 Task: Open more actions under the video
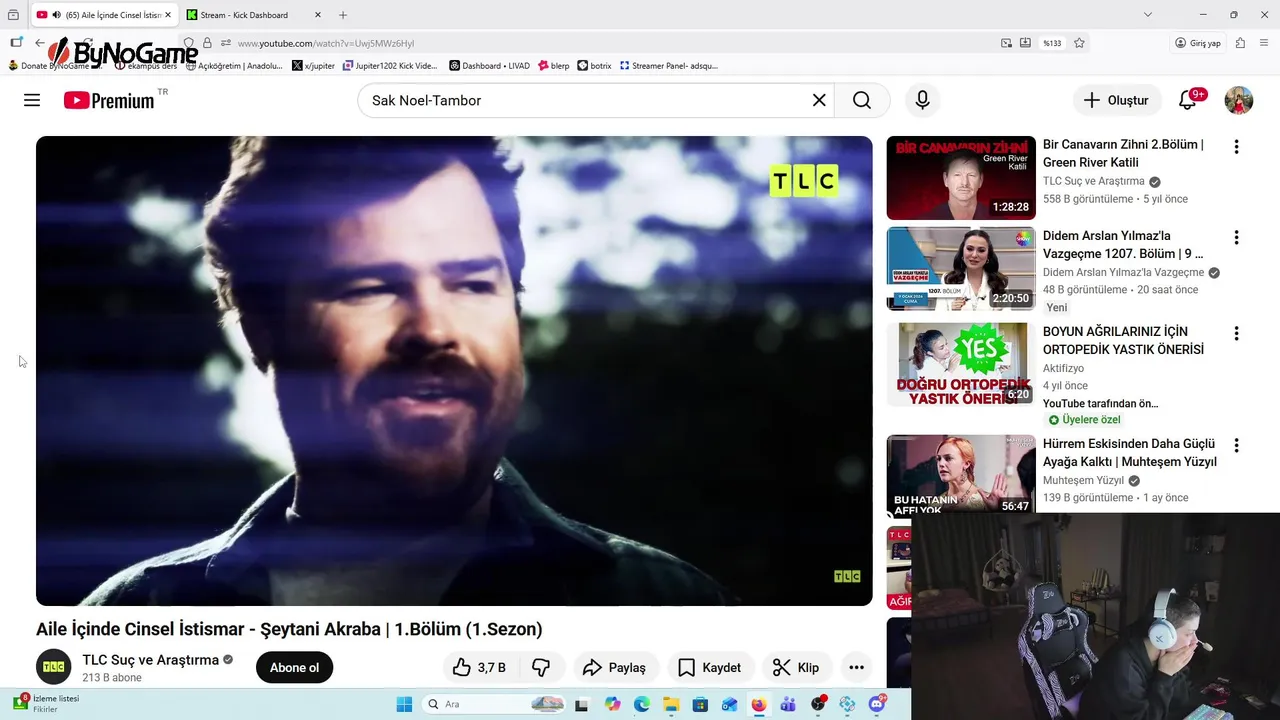856,667
